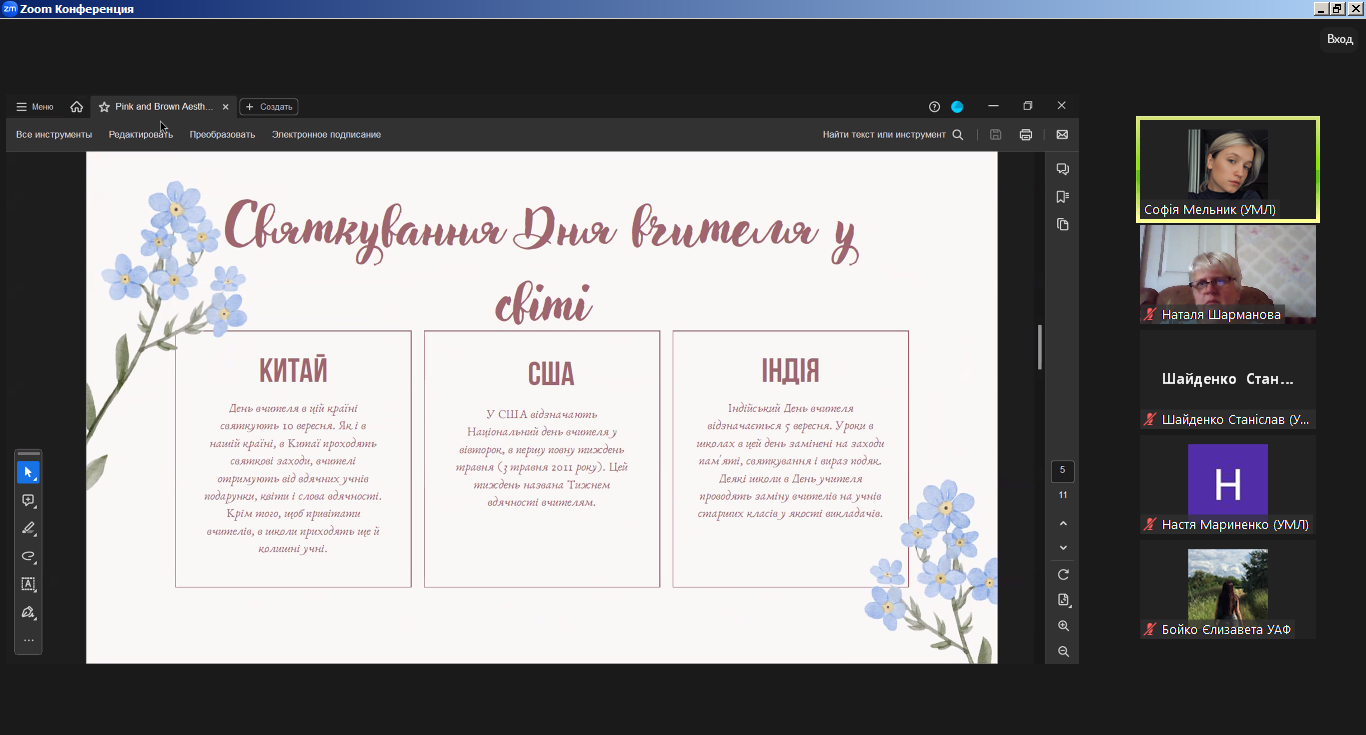Click the Zoom Конференция title icon
1366x735 pixels.
(9, 8)
